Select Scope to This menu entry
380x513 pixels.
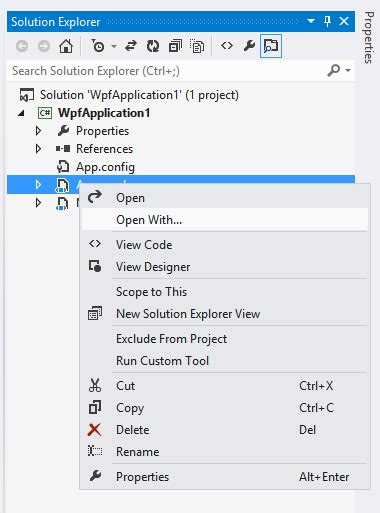tap(225, 292)
